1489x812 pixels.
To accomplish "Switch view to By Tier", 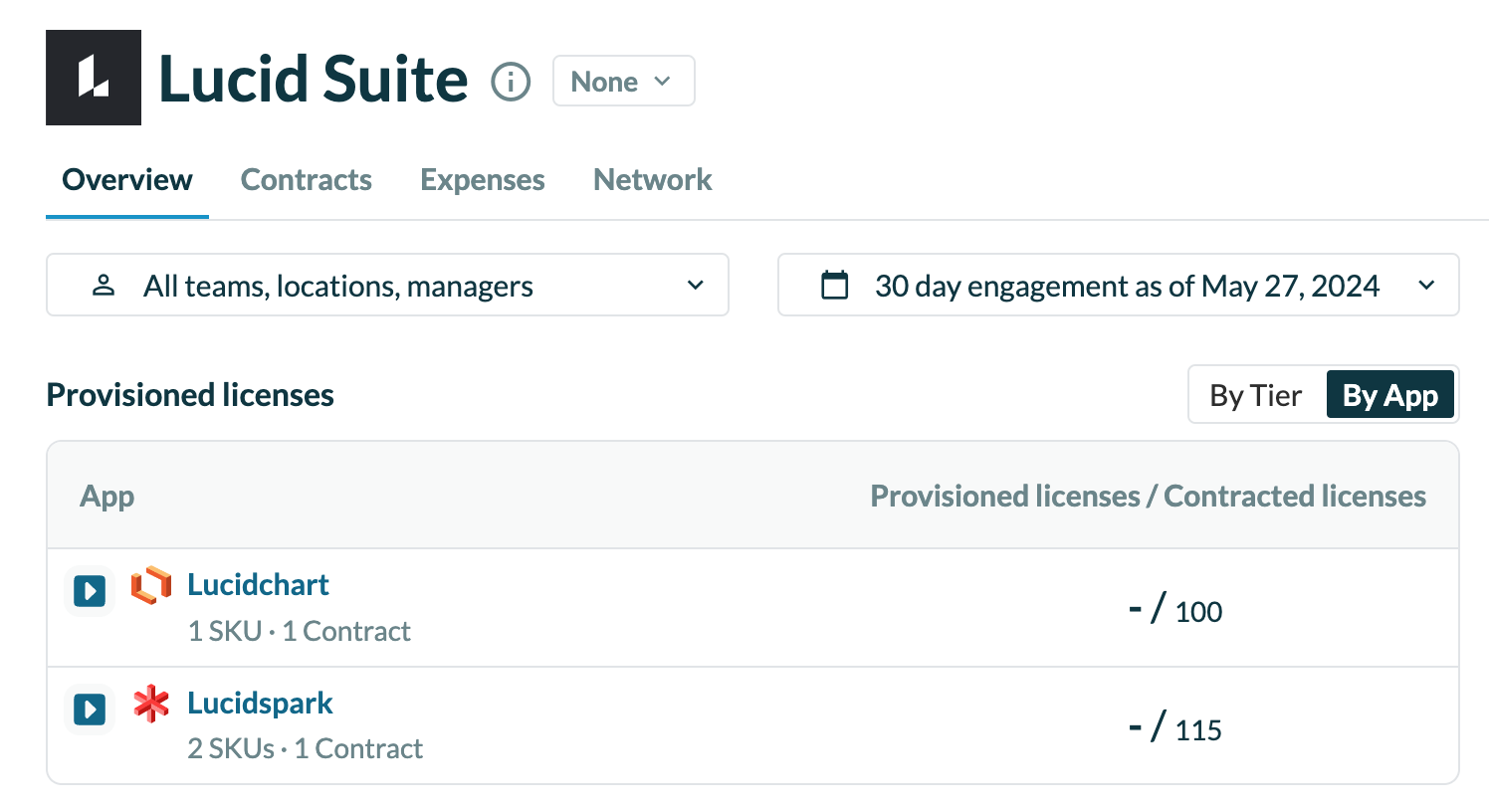I will click(1255, 395).
